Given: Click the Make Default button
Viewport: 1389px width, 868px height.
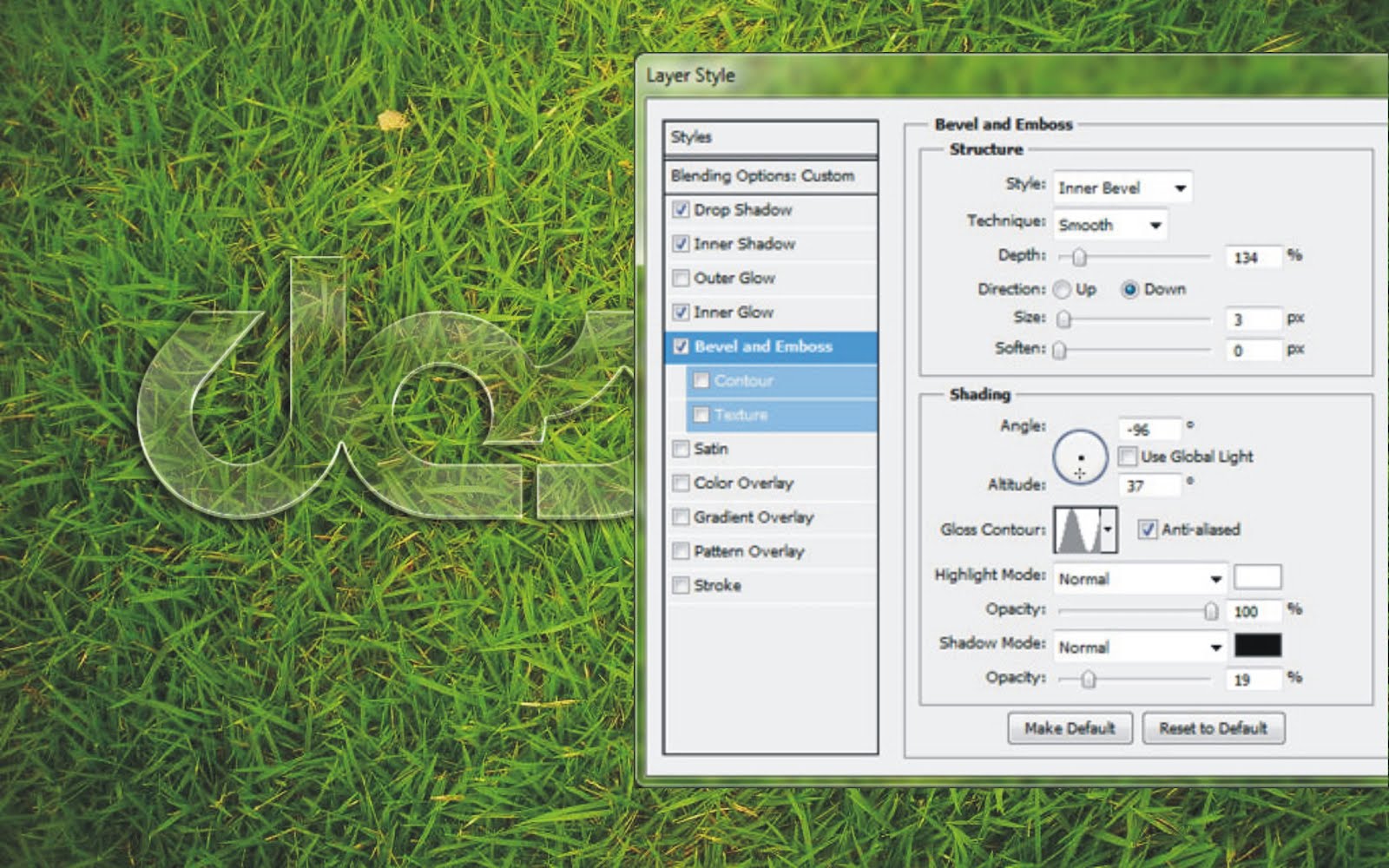Looking at the screenshot, I should pyautogui.click(x=1070, y=728).
